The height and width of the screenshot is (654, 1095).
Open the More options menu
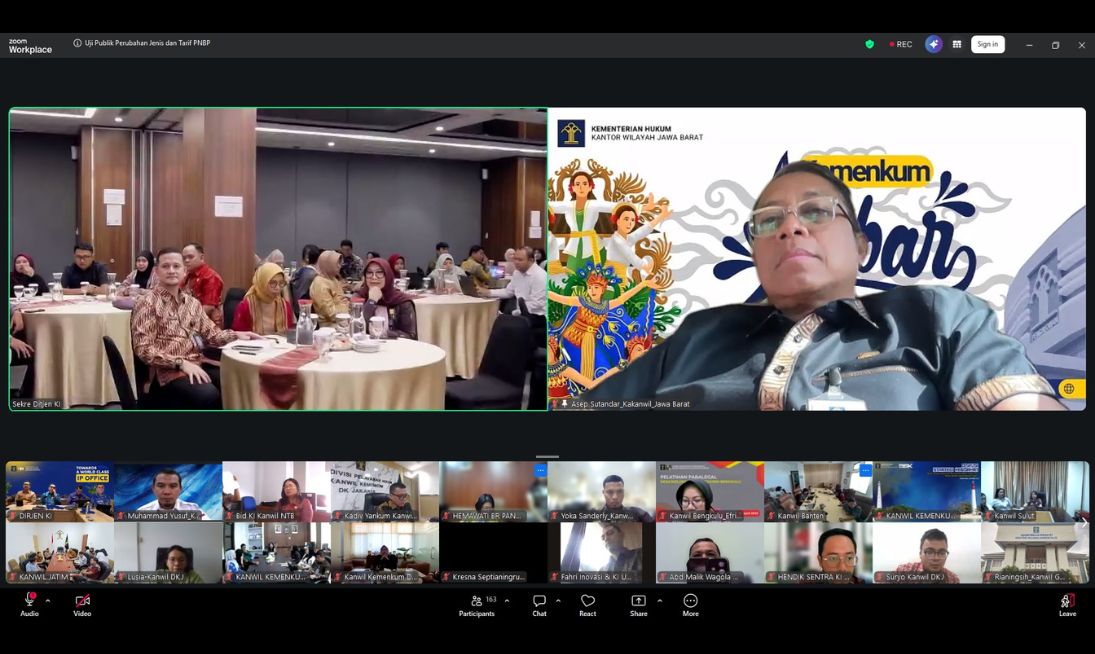(x=690, y=604)
